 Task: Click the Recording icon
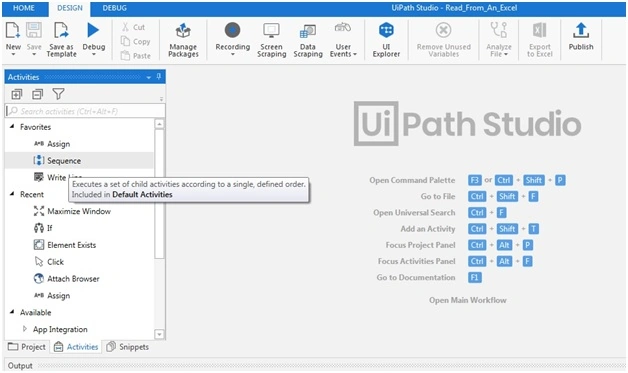click(232, 30)
